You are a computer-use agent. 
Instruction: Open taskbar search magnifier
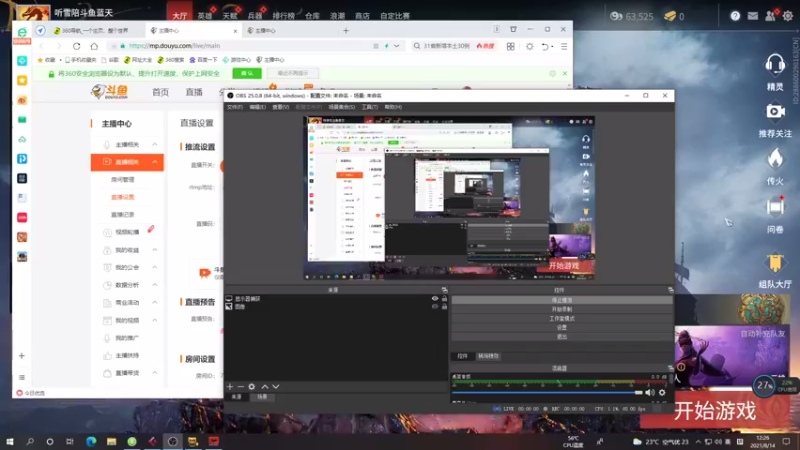click(30, 441)
